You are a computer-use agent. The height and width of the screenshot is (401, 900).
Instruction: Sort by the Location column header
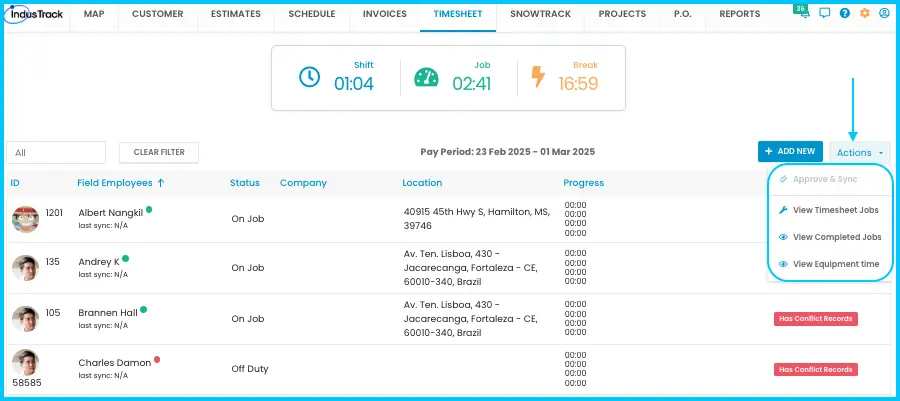(x=422, y=183)
